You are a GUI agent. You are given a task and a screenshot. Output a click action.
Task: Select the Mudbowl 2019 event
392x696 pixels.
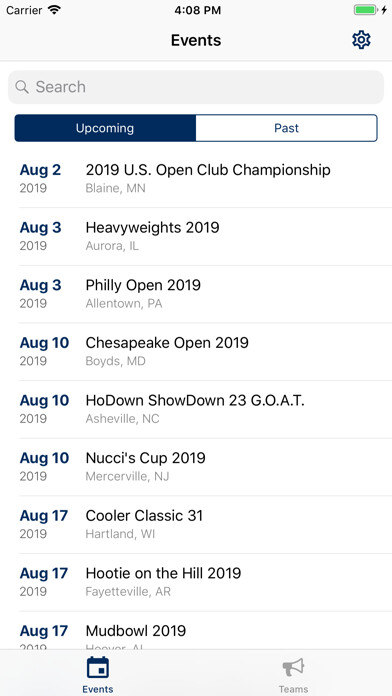click(x=196, y=631)
